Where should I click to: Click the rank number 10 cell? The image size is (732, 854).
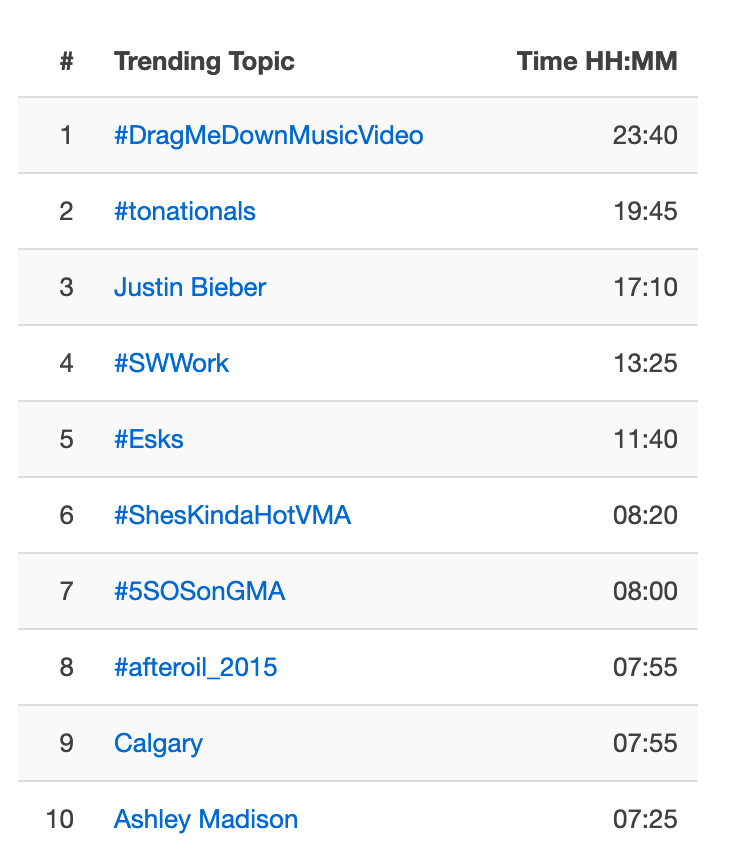point(59,819)
